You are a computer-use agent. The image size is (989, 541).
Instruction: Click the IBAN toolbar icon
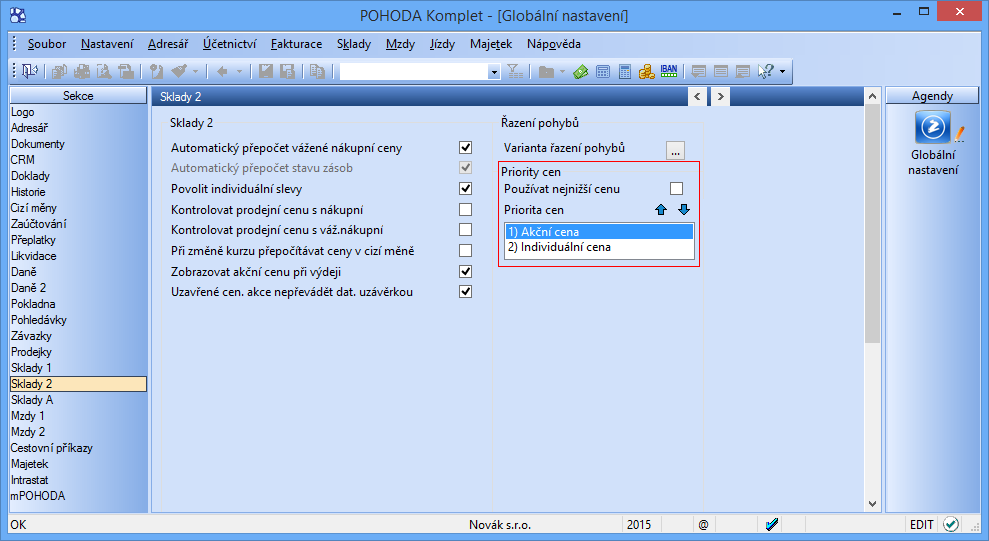tap(669, 72)
